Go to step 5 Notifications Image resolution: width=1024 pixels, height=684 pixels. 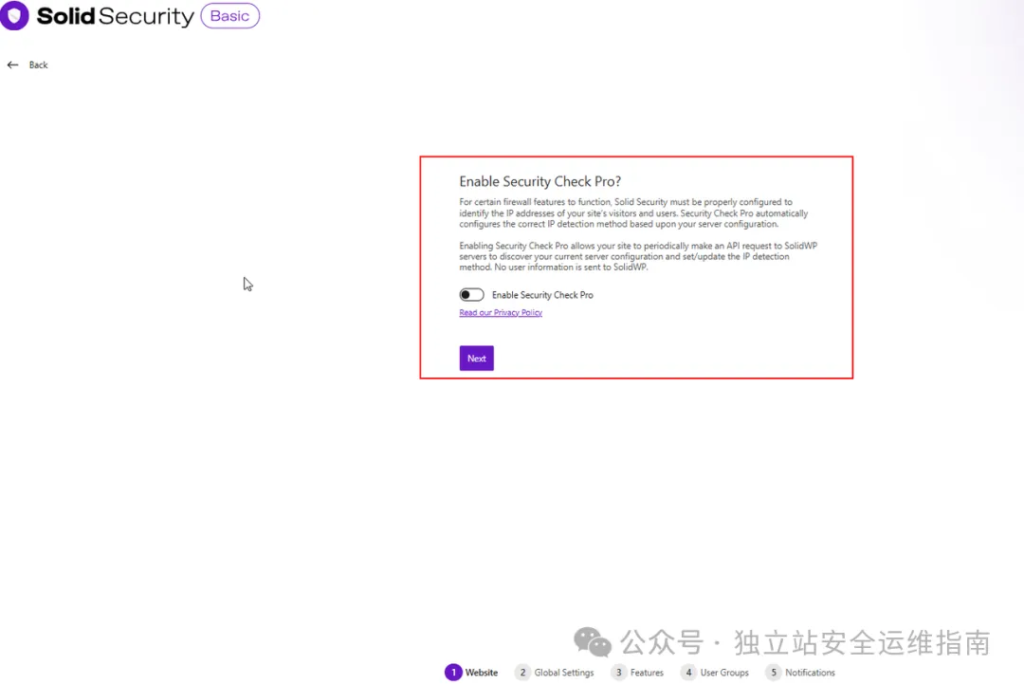click(801, 672)
